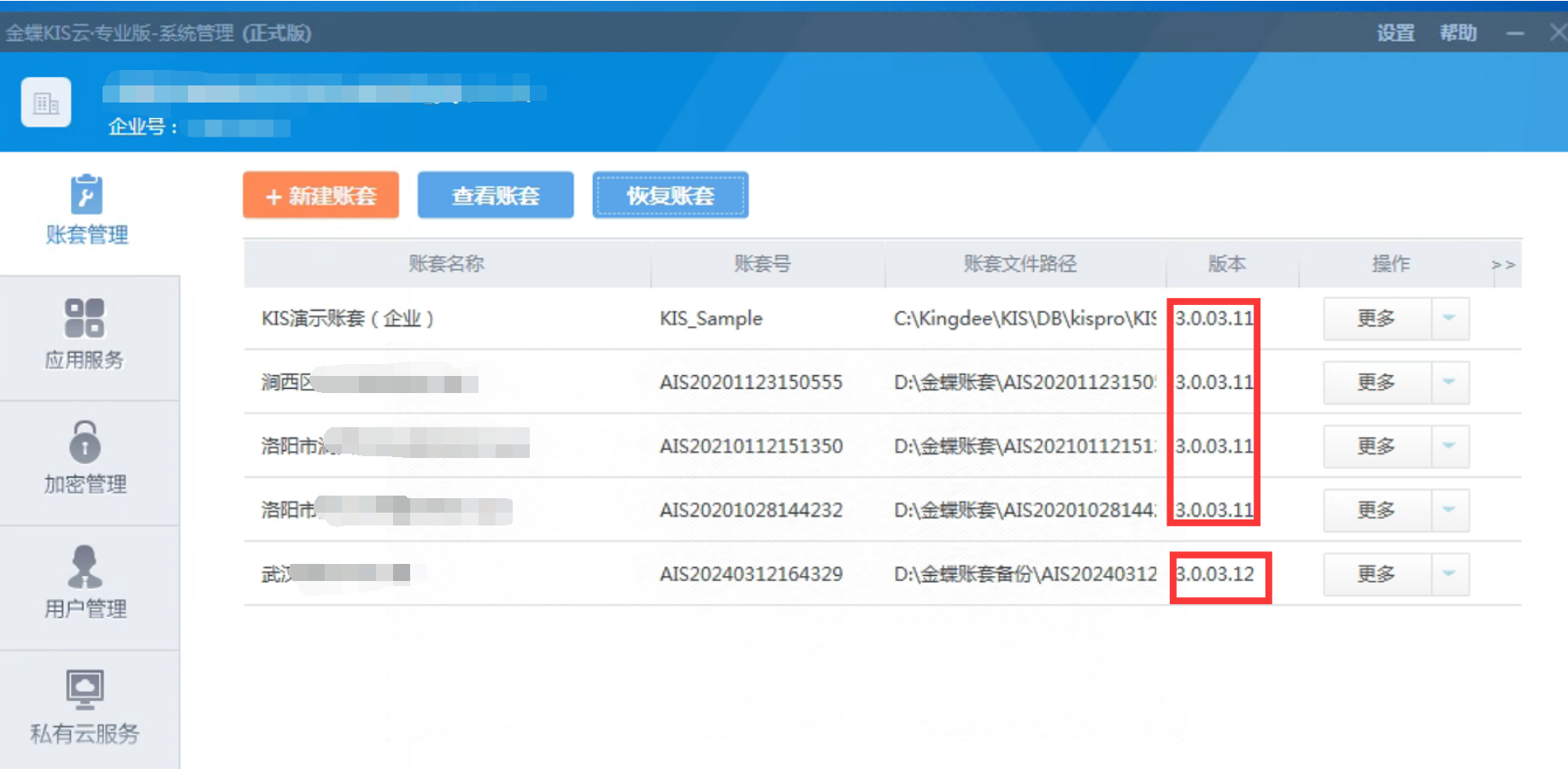Click the 恢复账套 button
1568x769 pixels.
click(x=671, y=196)
